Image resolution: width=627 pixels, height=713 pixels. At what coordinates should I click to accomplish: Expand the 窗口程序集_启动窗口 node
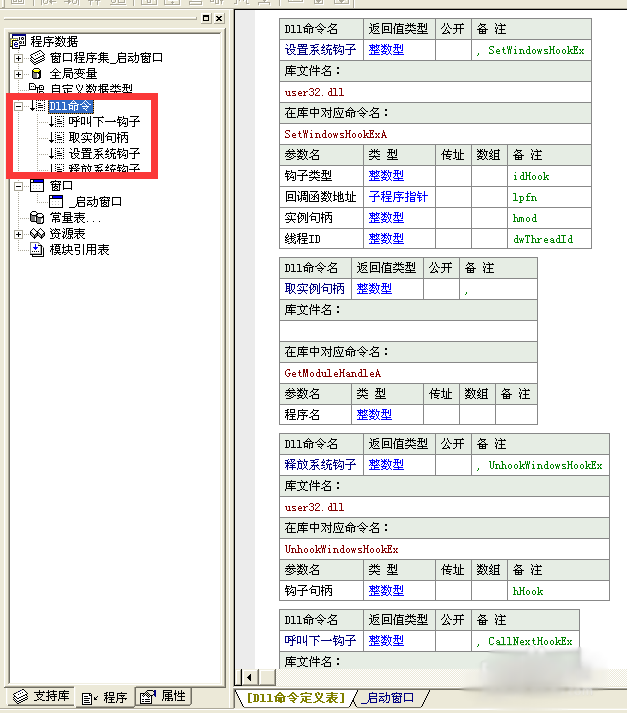19,58
